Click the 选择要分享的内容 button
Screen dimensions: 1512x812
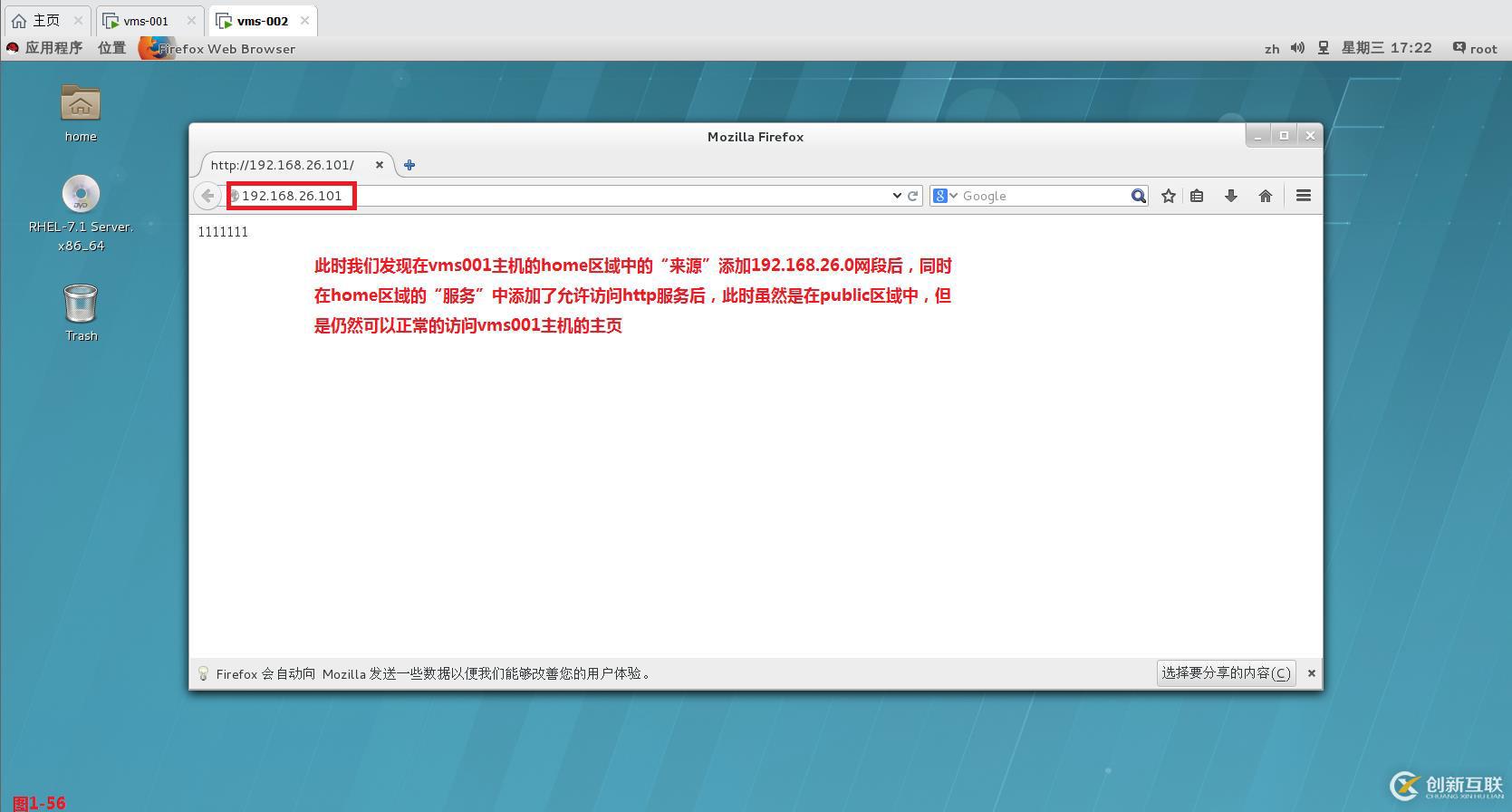(x=1226, y=673)
